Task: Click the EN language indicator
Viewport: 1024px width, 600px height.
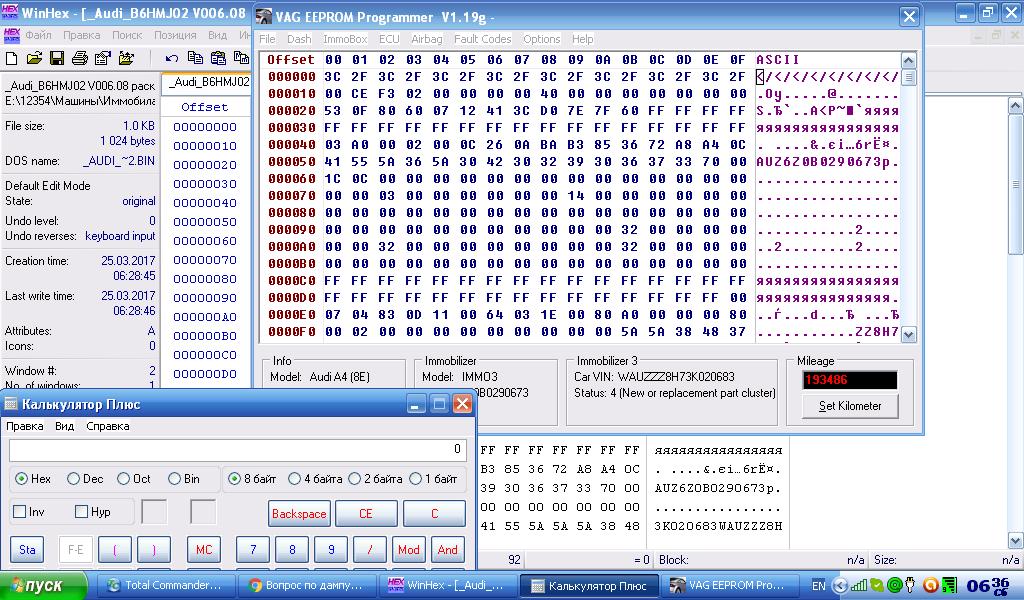Action: click(818, 586)
